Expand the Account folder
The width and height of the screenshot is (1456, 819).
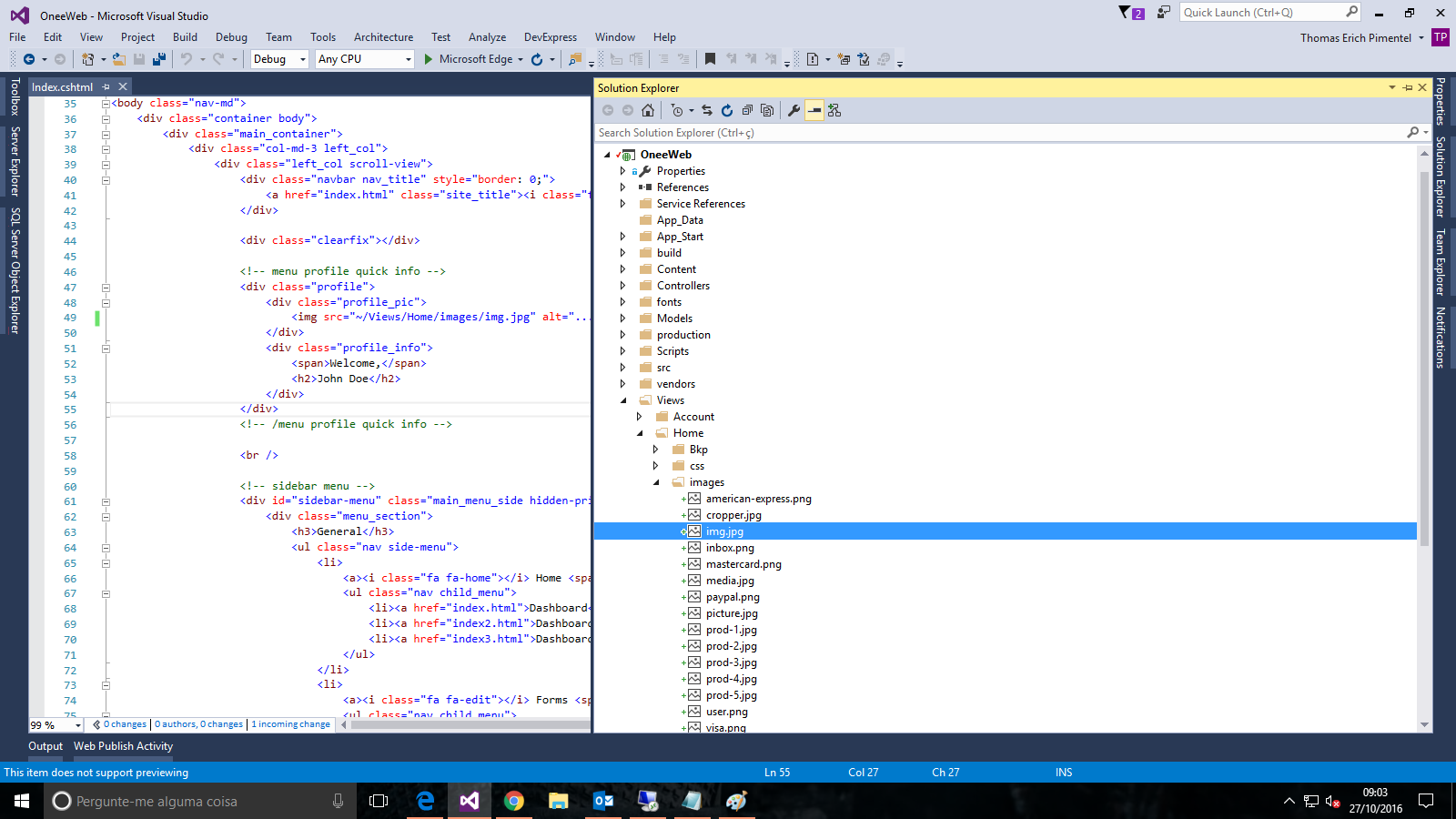pyautogui.click(x=640, y=417)
